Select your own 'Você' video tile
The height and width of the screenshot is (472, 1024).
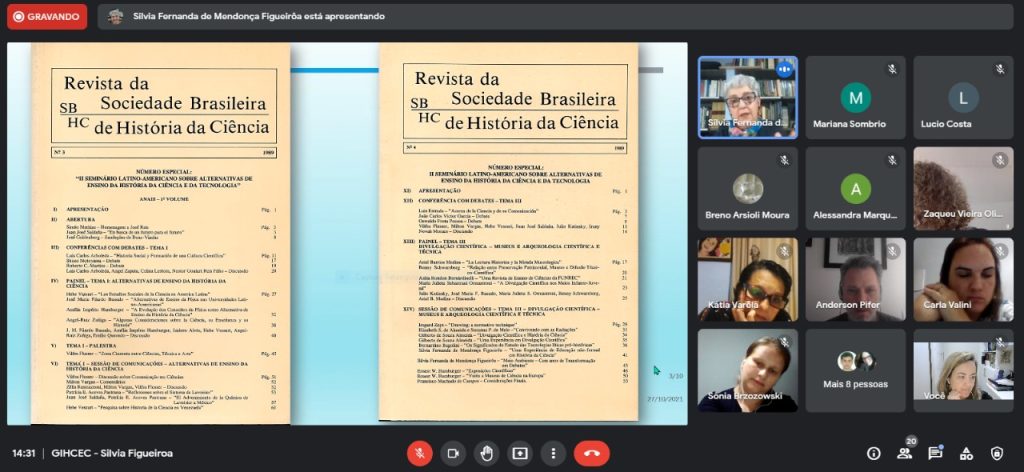click(x=963, y=370)
